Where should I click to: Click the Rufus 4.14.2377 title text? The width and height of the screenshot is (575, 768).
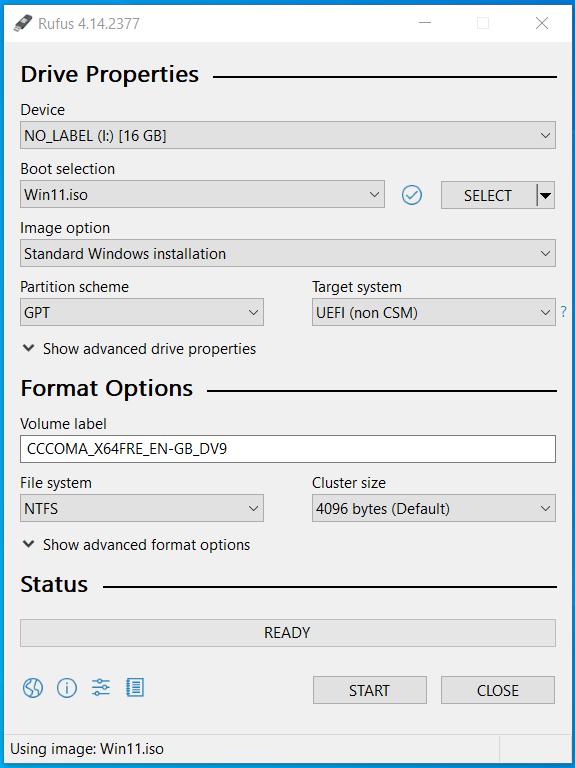tap(89, 24)
